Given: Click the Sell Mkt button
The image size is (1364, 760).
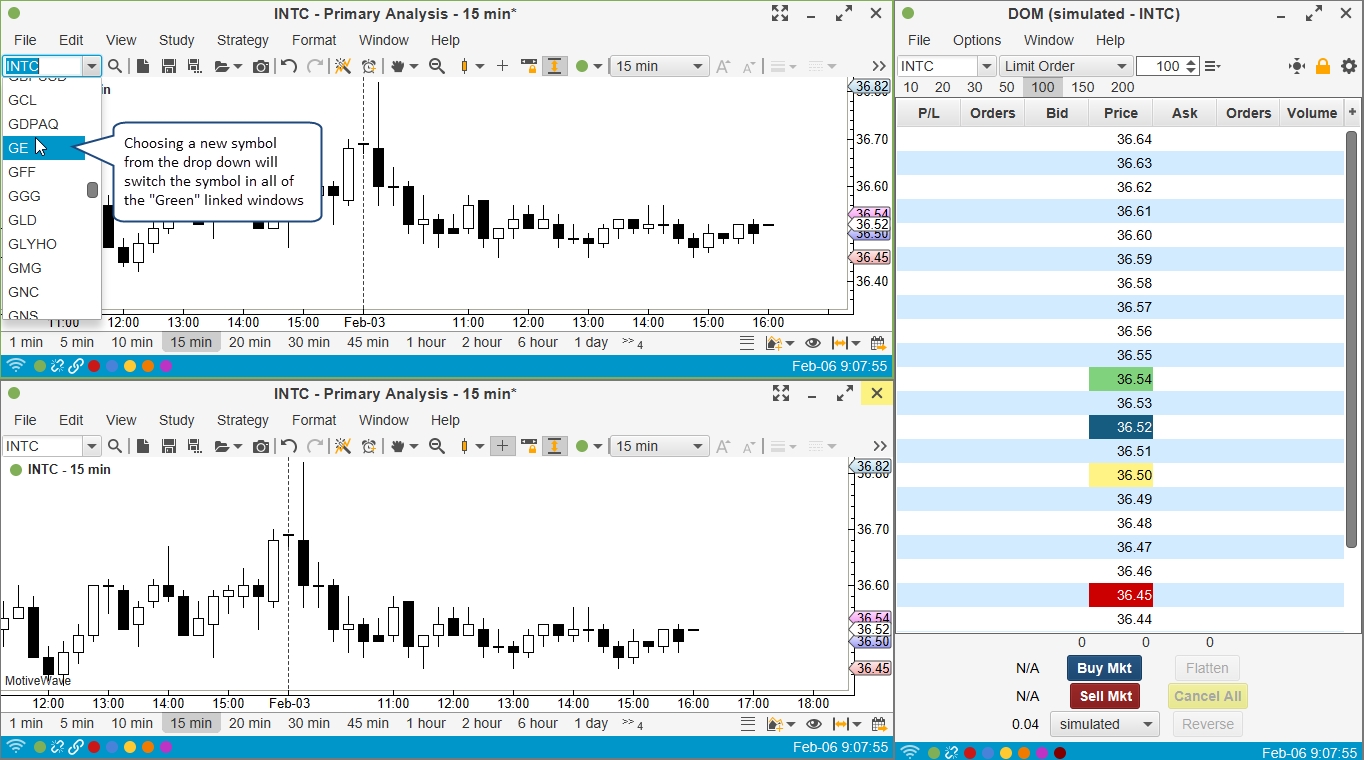Looking at the screenshot, I should pos(1105,696).
